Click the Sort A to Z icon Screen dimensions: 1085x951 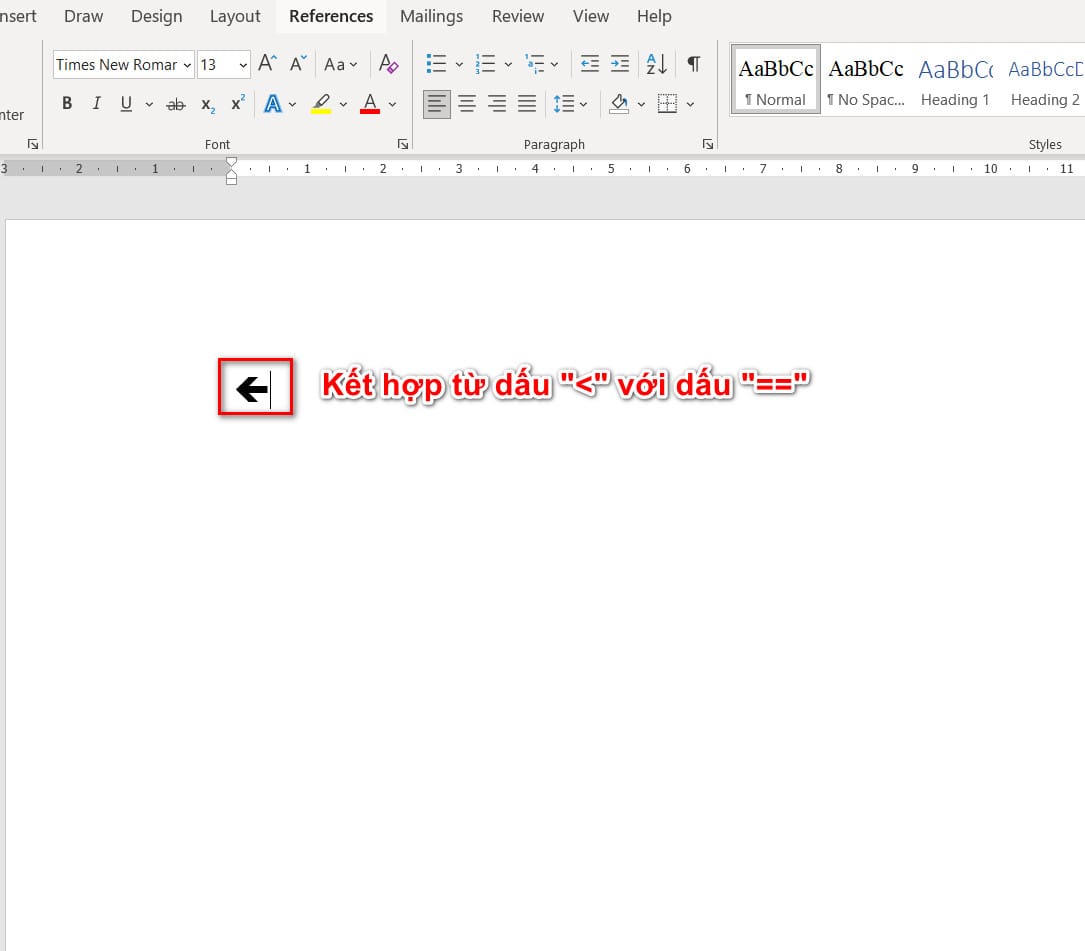pos(656,65)
